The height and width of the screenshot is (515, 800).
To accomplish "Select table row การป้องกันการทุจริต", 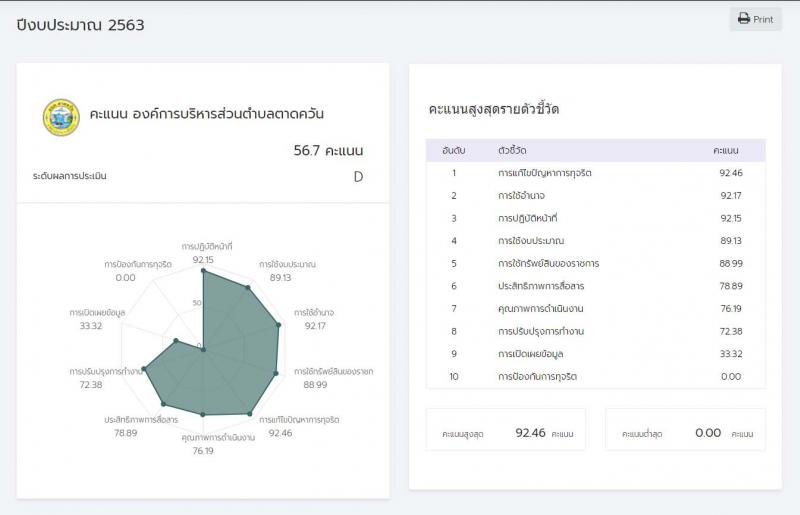I will (595, 376).
